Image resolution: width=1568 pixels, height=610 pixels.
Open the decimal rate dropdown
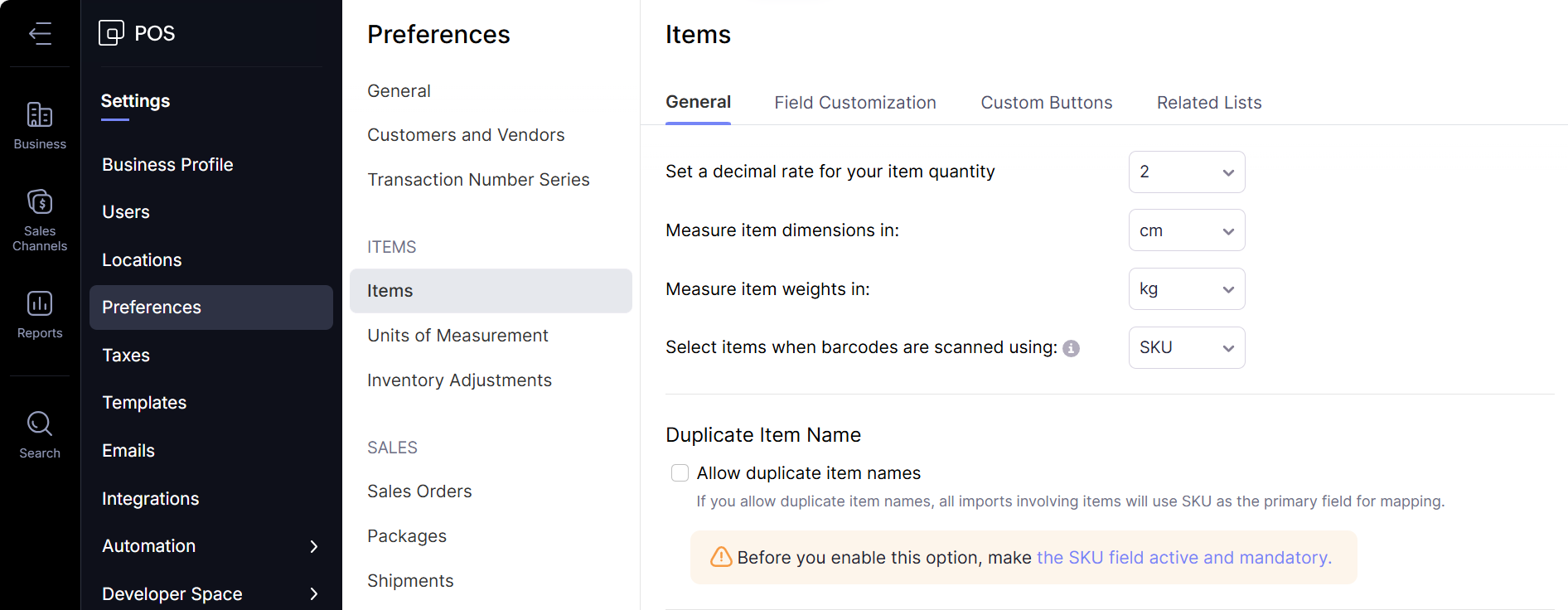tap(1186, 172)
